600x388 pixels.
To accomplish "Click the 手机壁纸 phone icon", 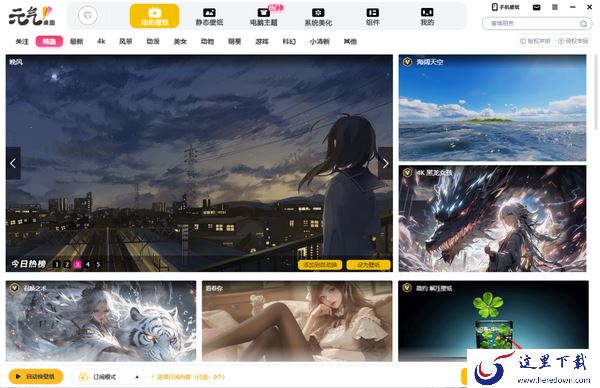I will point(505,7).
